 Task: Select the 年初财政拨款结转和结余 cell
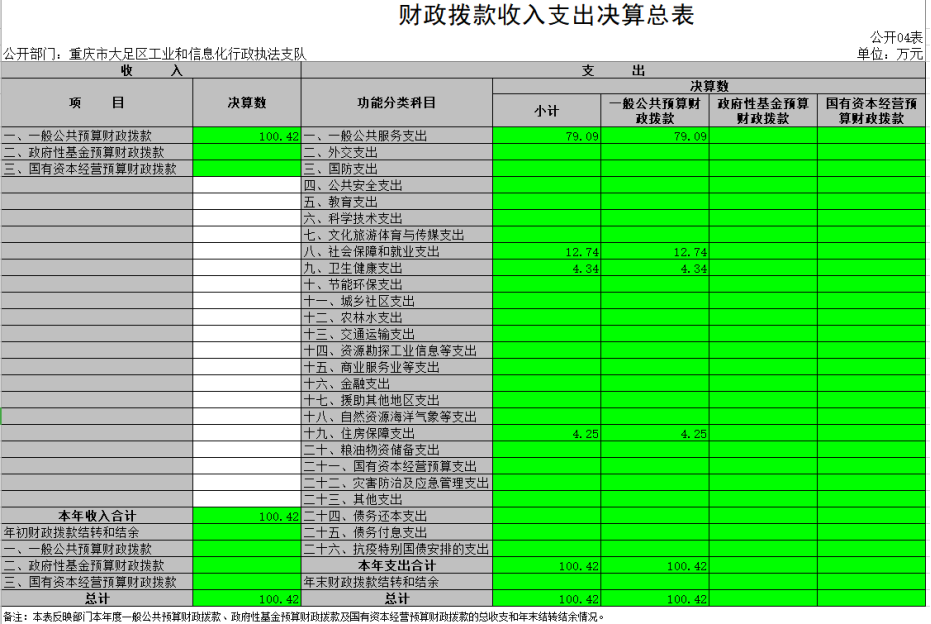pyautogui.click(x=97, y=533)
